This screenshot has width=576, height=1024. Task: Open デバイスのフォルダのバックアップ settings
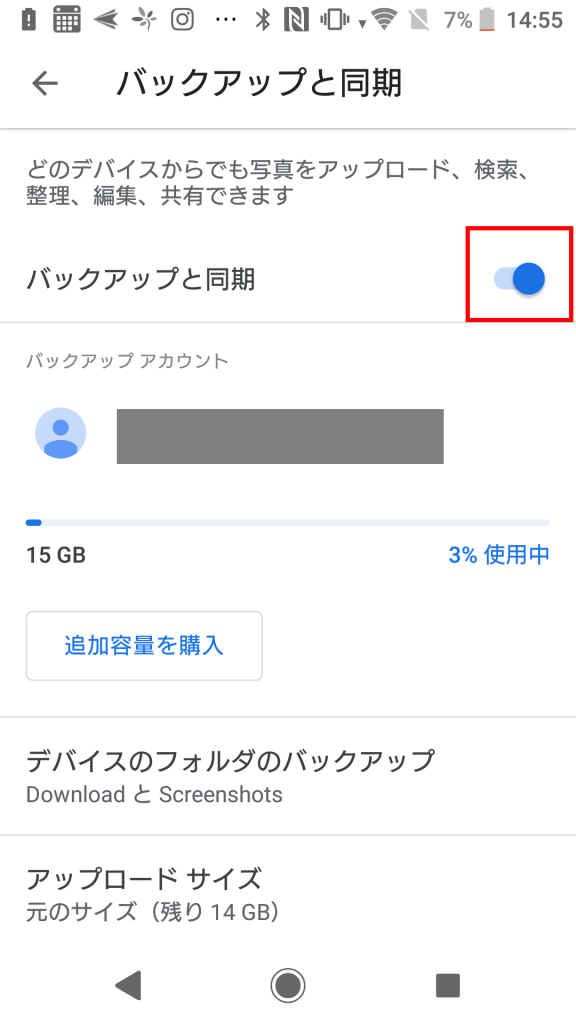click(288, 776)
